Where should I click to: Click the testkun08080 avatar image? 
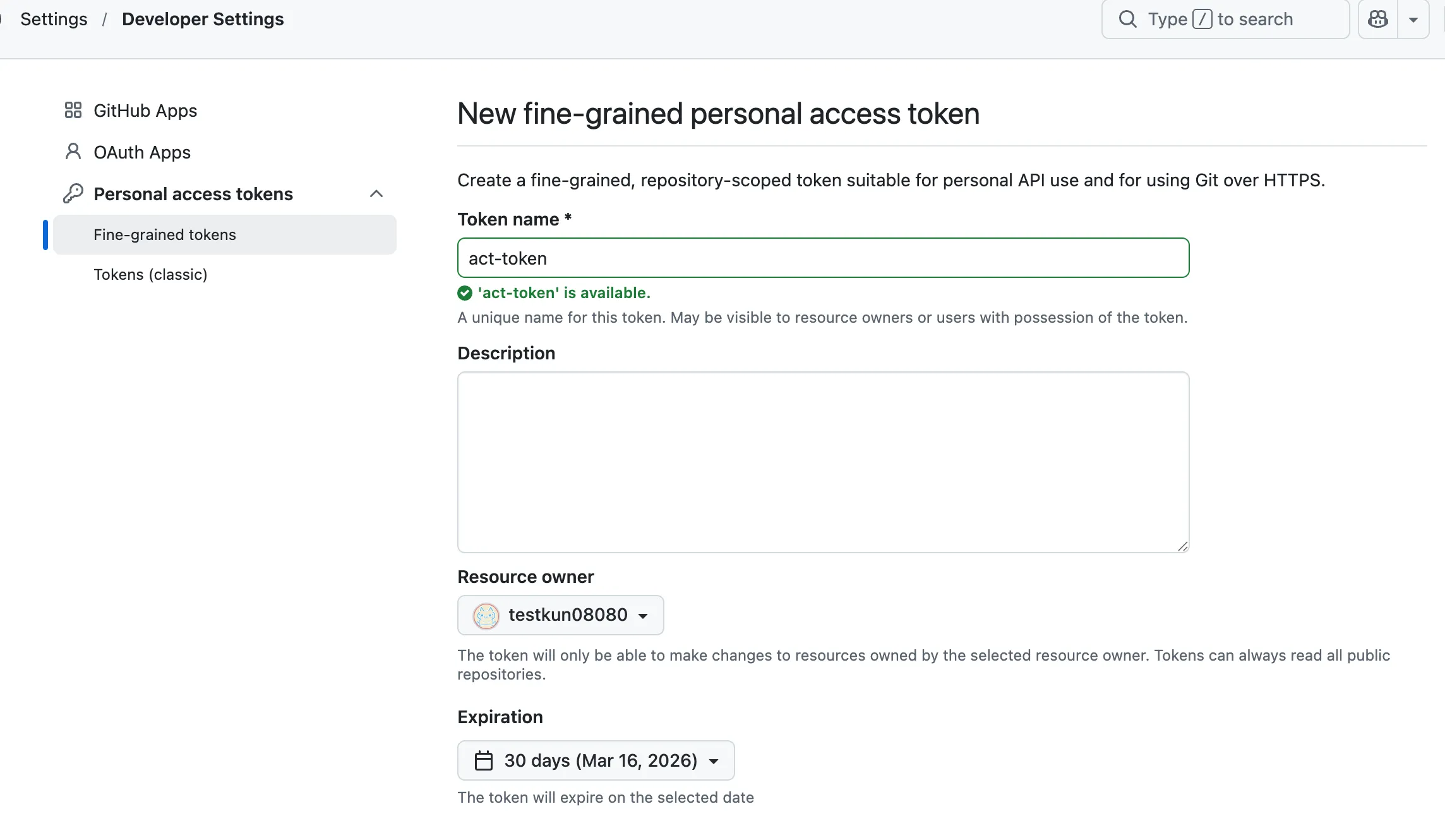click(x=486, y=615)
